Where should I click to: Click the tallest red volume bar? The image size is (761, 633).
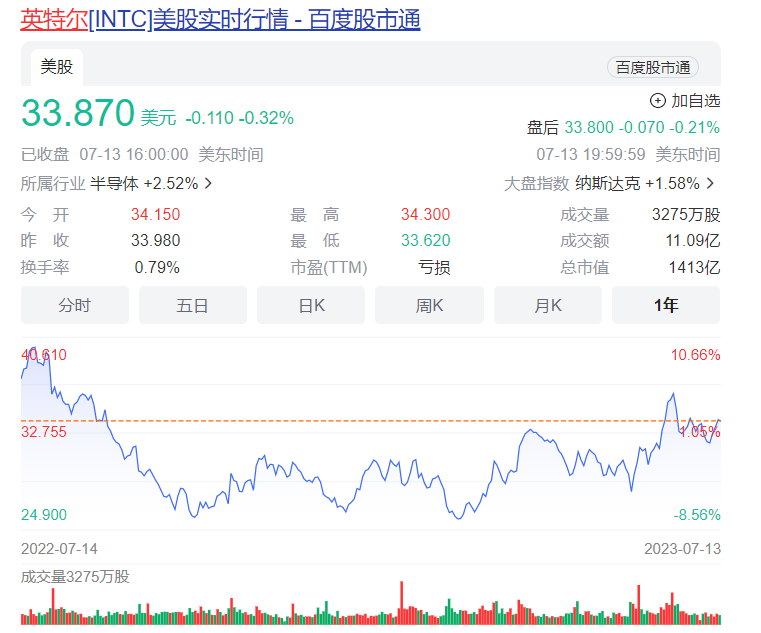pos(402,602)
